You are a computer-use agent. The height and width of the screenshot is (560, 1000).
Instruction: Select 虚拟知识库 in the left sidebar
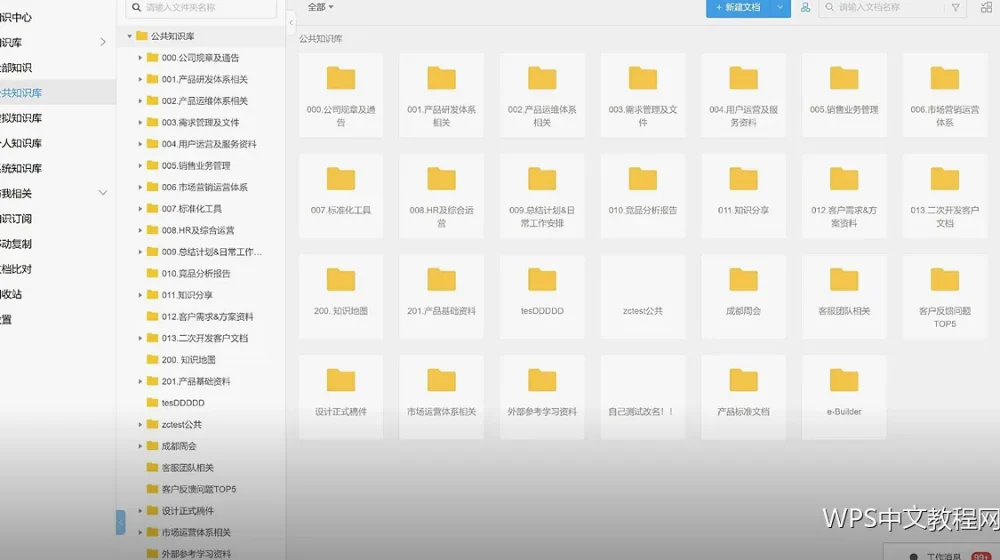coord(57,118)
